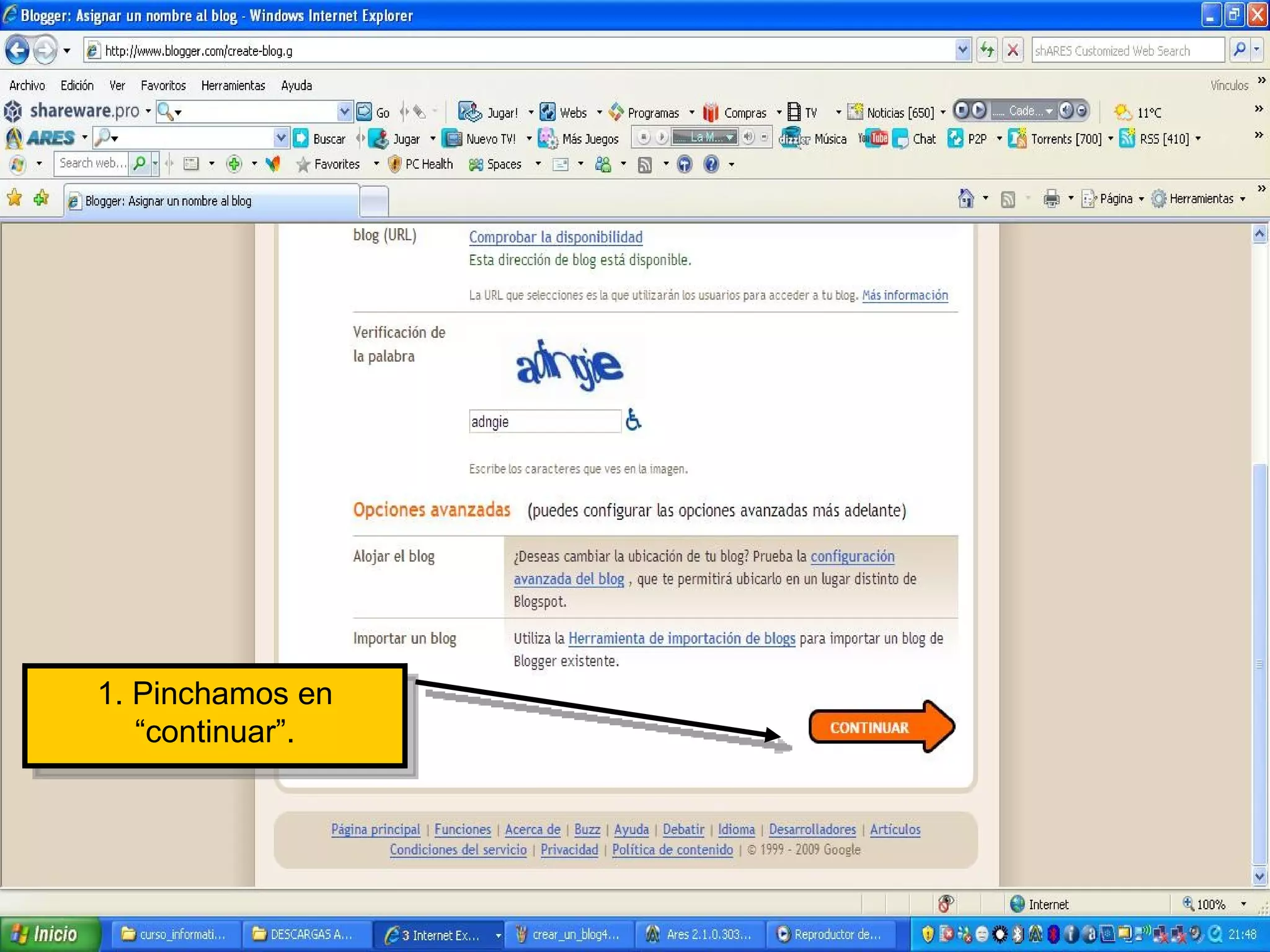This screenshot has height=952, width=1270.
Task: Open the Edición menu
Action: point(77,86)
